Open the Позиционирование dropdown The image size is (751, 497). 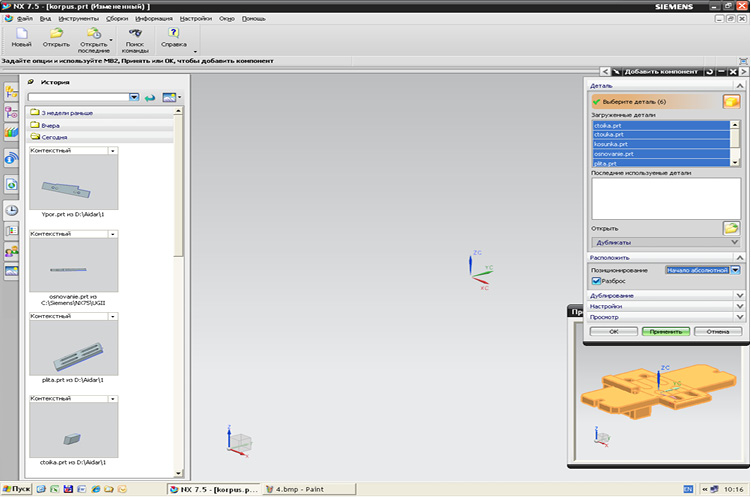[x=735, y=270]
